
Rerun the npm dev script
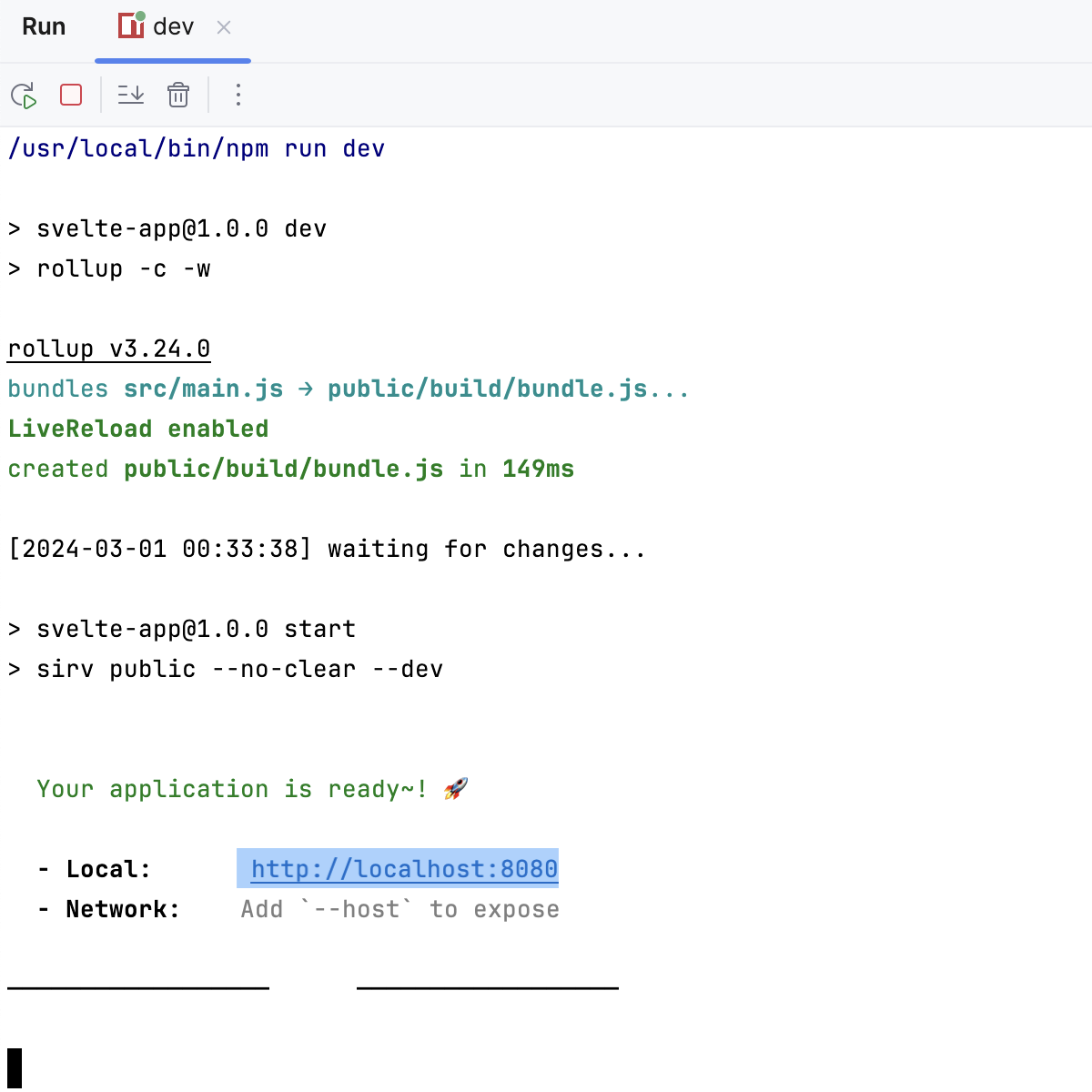pyautogui.click(x=24, y=95)
